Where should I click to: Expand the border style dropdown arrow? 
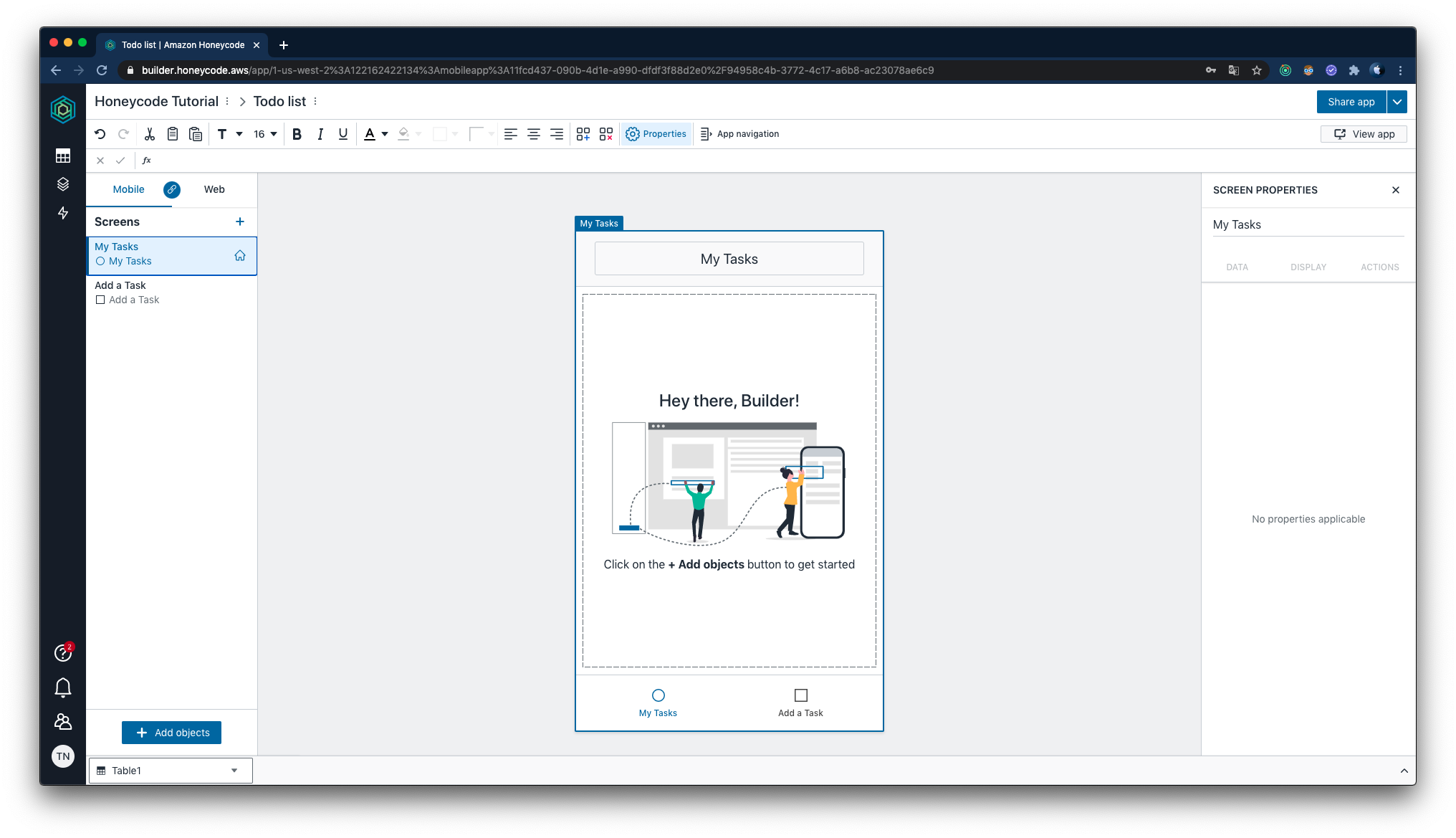pos(491,134)
